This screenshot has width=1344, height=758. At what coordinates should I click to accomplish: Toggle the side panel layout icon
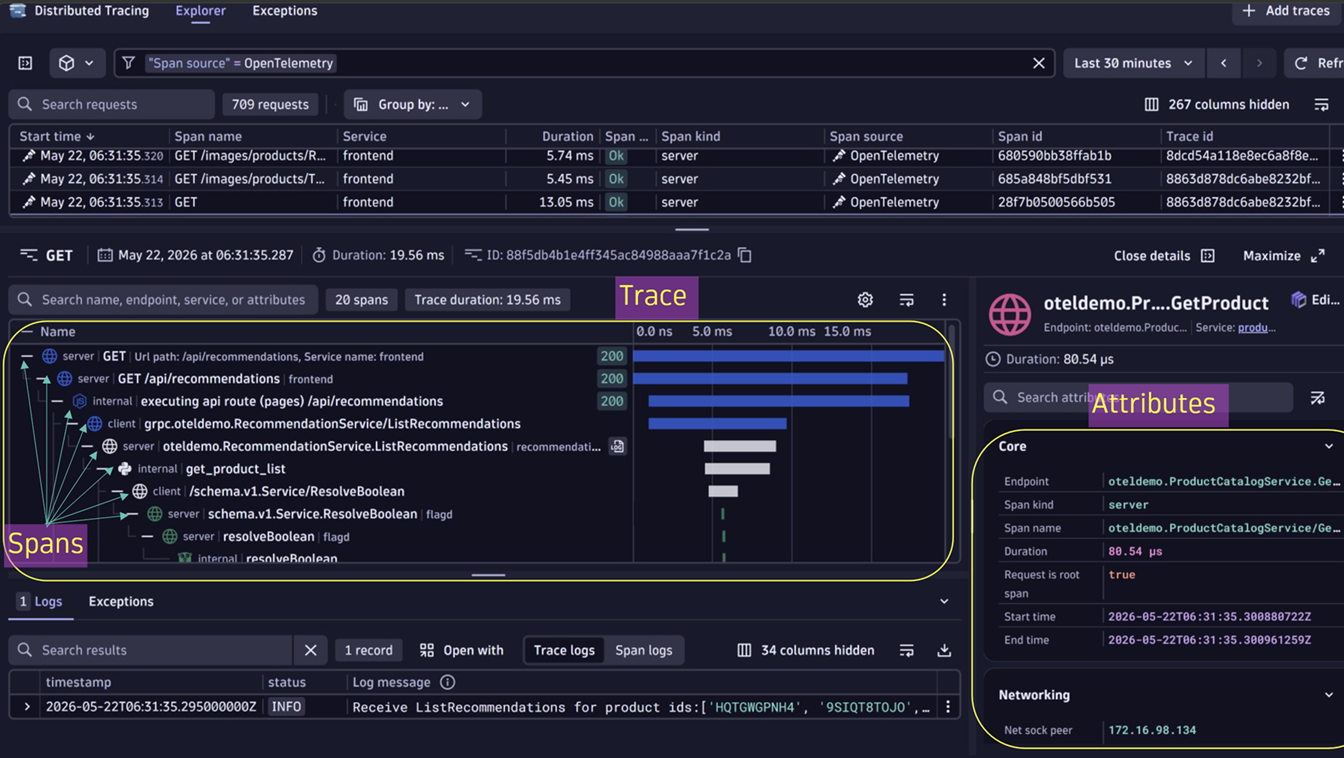(x=25, y=63)
